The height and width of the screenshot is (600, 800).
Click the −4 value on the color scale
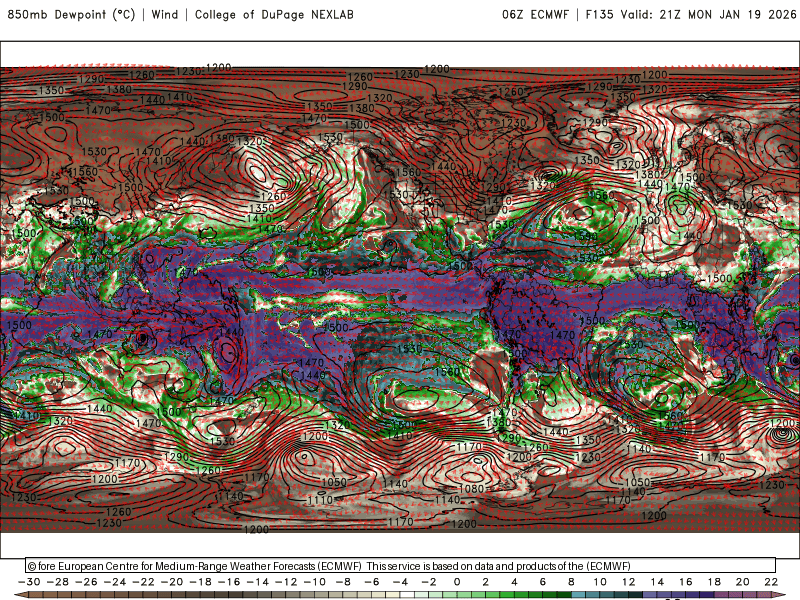click(x=401, y=582)
